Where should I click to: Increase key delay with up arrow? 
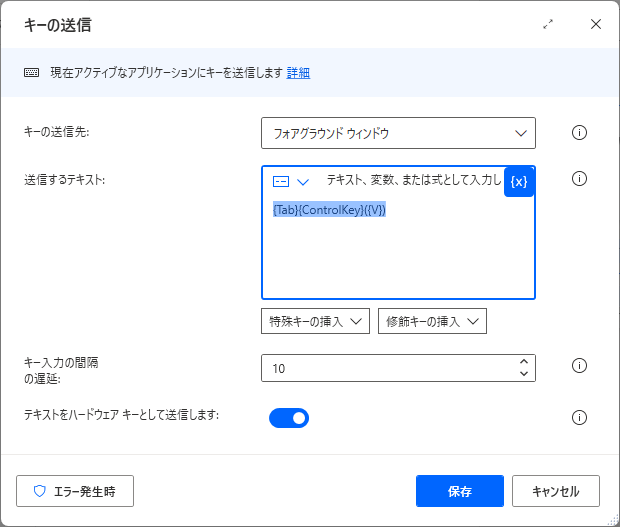[x=524, y=361]
